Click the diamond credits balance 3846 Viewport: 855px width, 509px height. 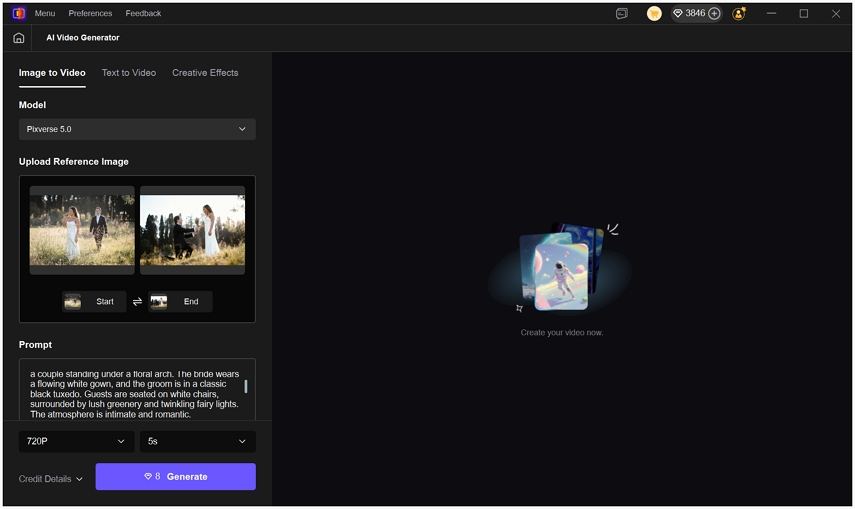tap(688, 14)
